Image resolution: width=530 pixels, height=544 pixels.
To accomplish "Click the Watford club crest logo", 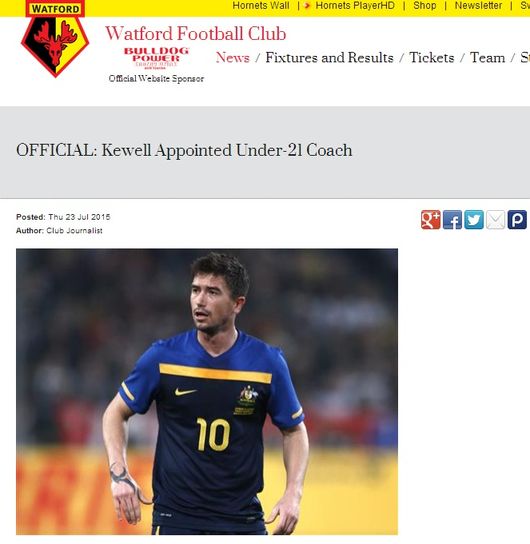I will click(x=55, y=39).
